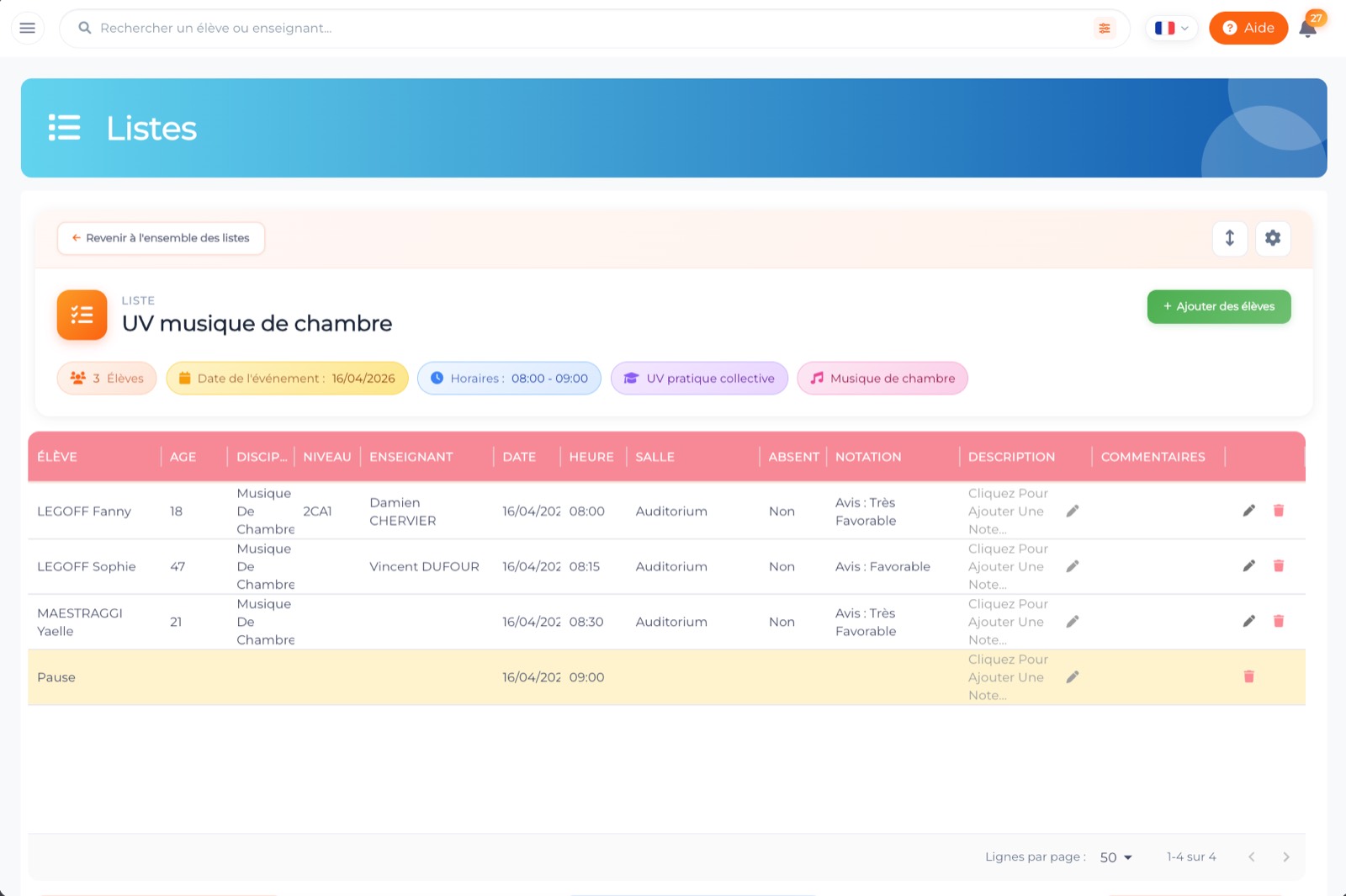1346x896 pixels.
Task: Delete the LEGOFF Fanny row
Action: [x=1279, y=511]
